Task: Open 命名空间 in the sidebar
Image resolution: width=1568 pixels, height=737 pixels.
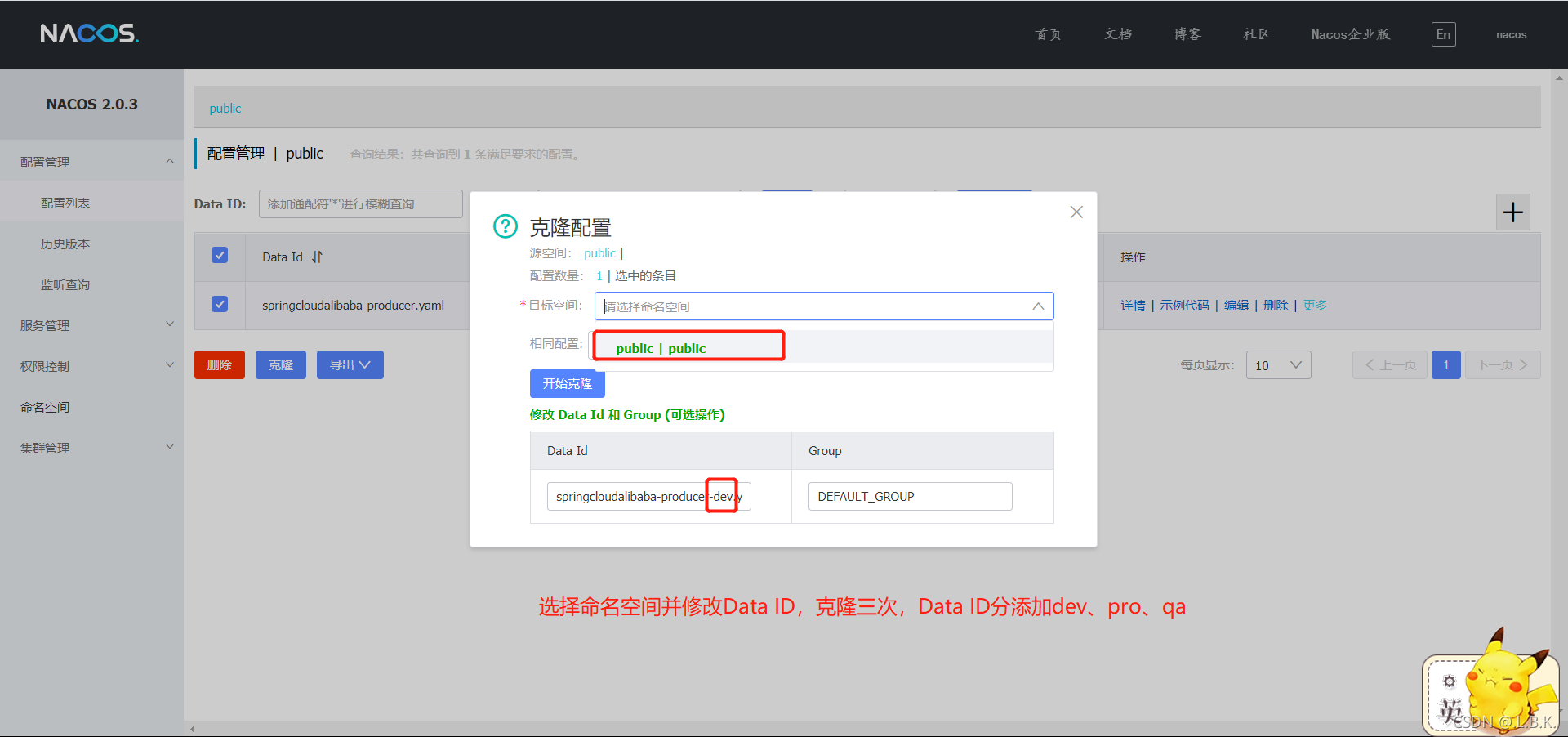Action: tap(45, 408)
